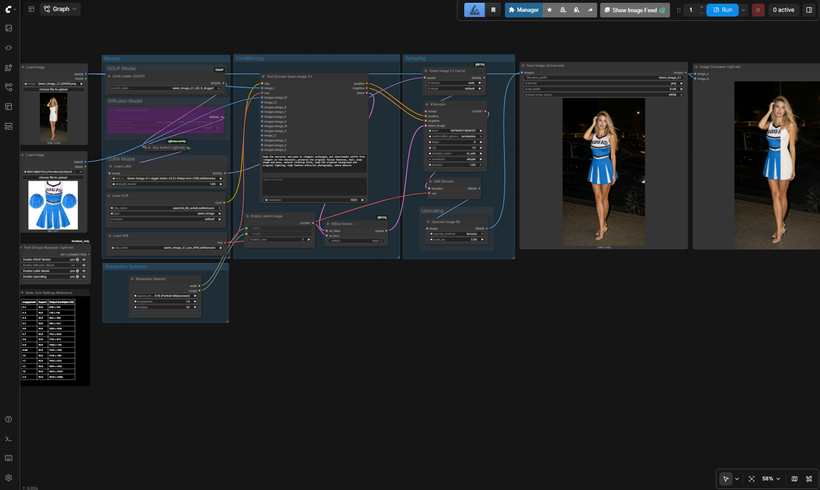Toggle link visibility icon in bottom toolbar
This screenshot has height=490, width=820.
click(x=809, y=478)
